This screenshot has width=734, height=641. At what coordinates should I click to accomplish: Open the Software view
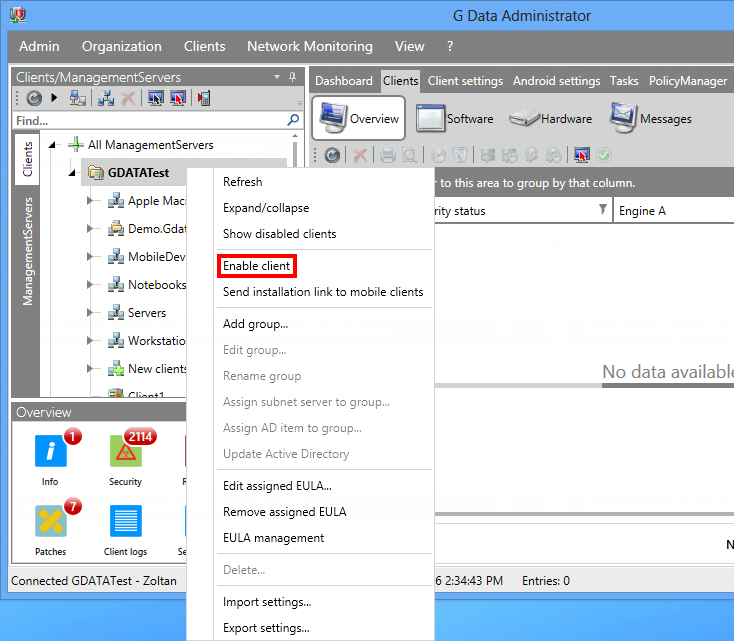pyautogui.click(x=455, y=118)
